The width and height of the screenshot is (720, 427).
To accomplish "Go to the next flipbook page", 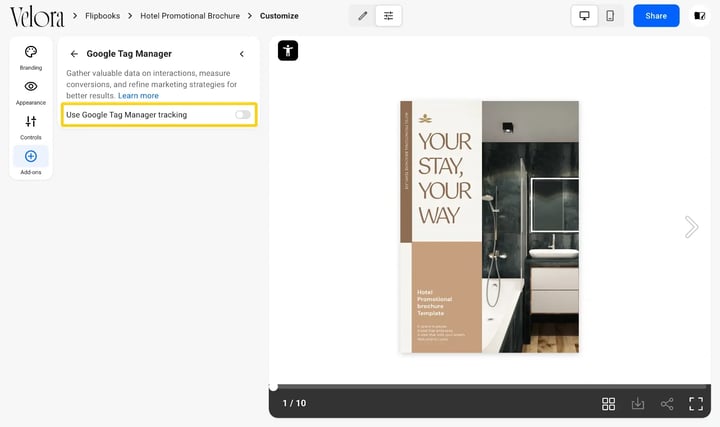I will point(691,227).
